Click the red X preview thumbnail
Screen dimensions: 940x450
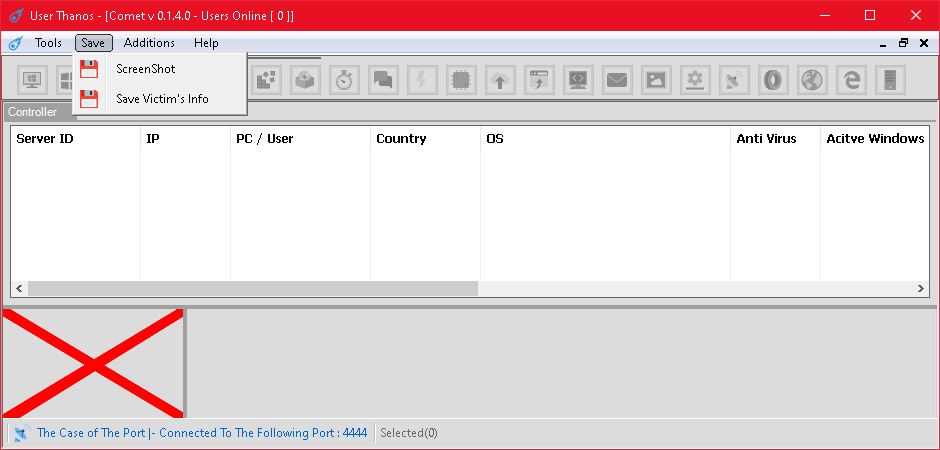[x=93, y=363]
